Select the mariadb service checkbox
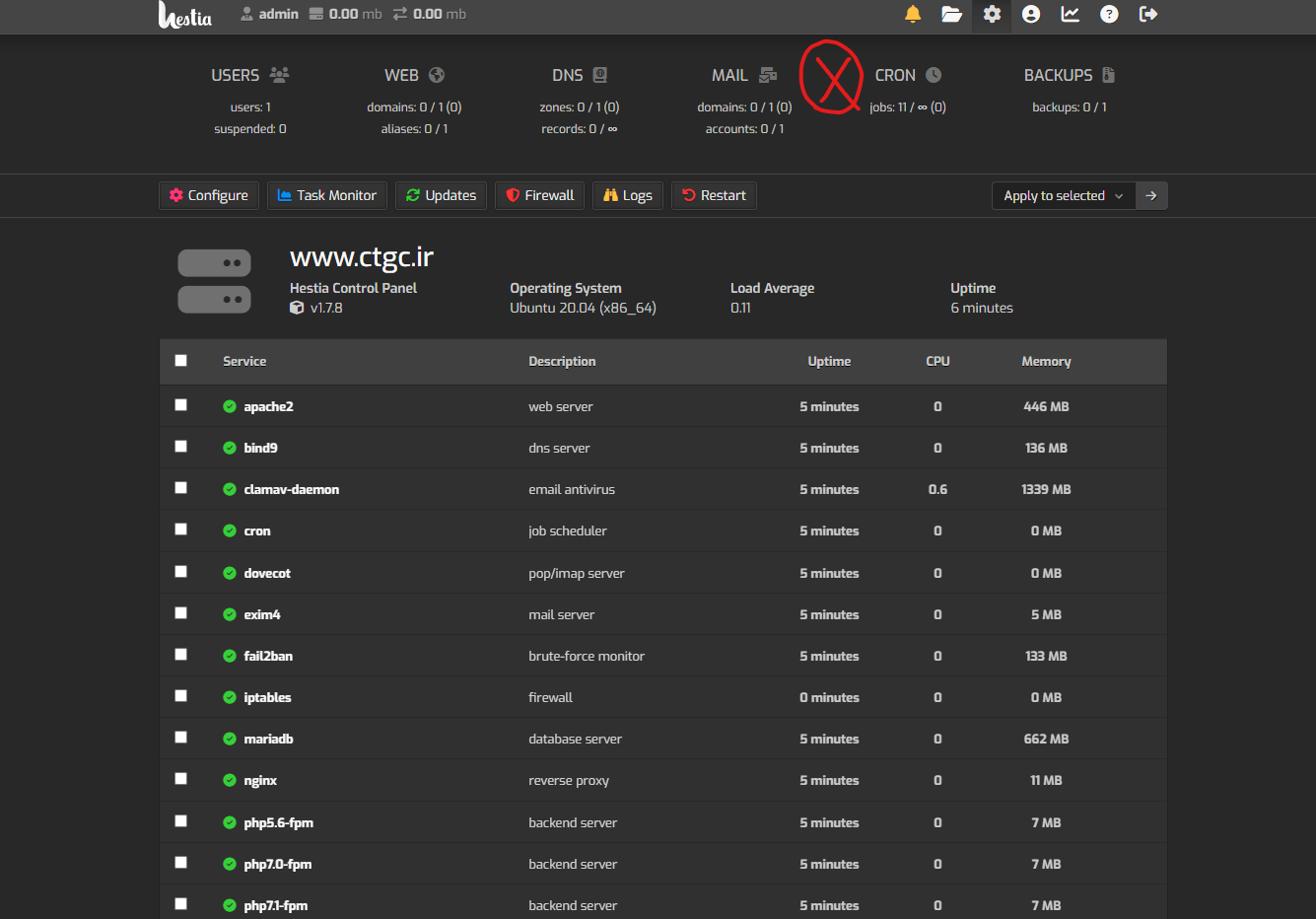 pyautogui.click(x=180, y=738)
